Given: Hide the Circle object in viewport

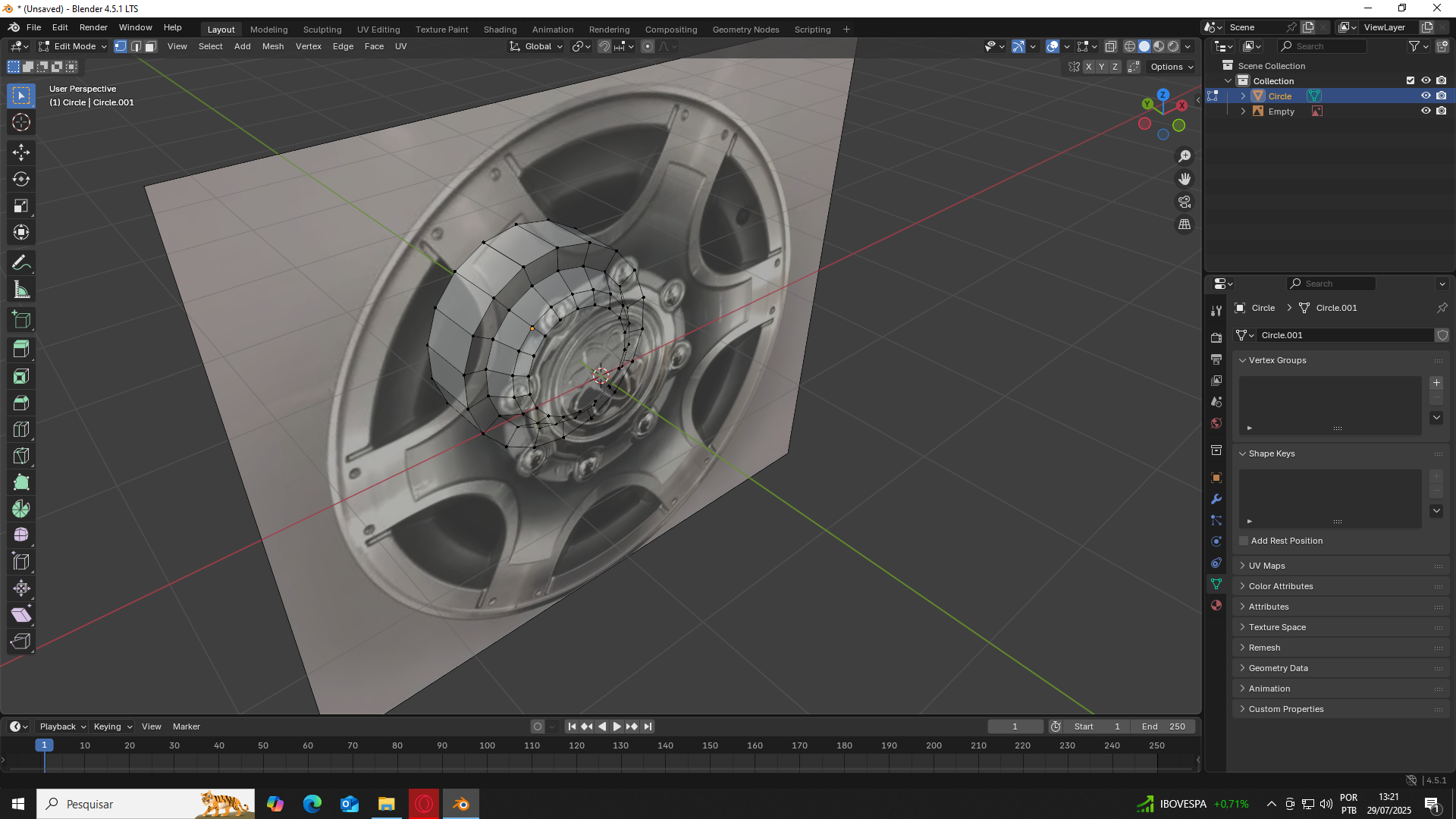Looking at the screenshot, I should [x=1426, y=96].
